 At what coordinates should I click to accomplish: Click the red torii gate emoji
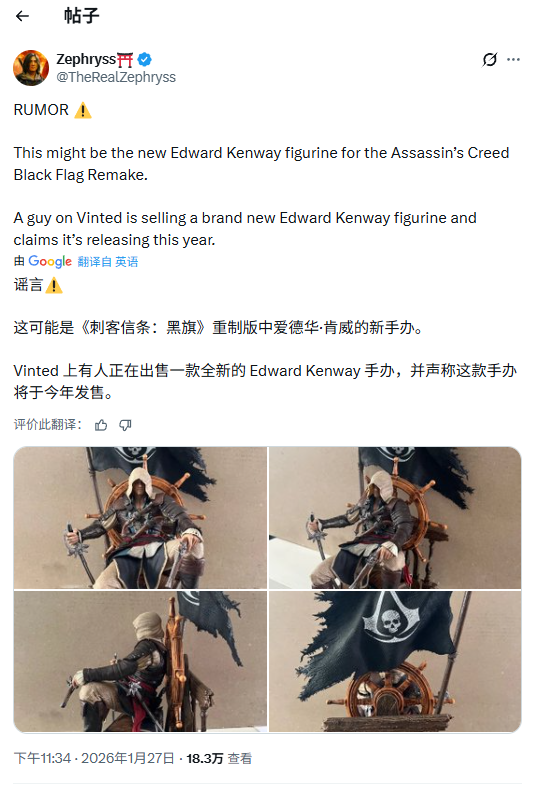(125, 60)
